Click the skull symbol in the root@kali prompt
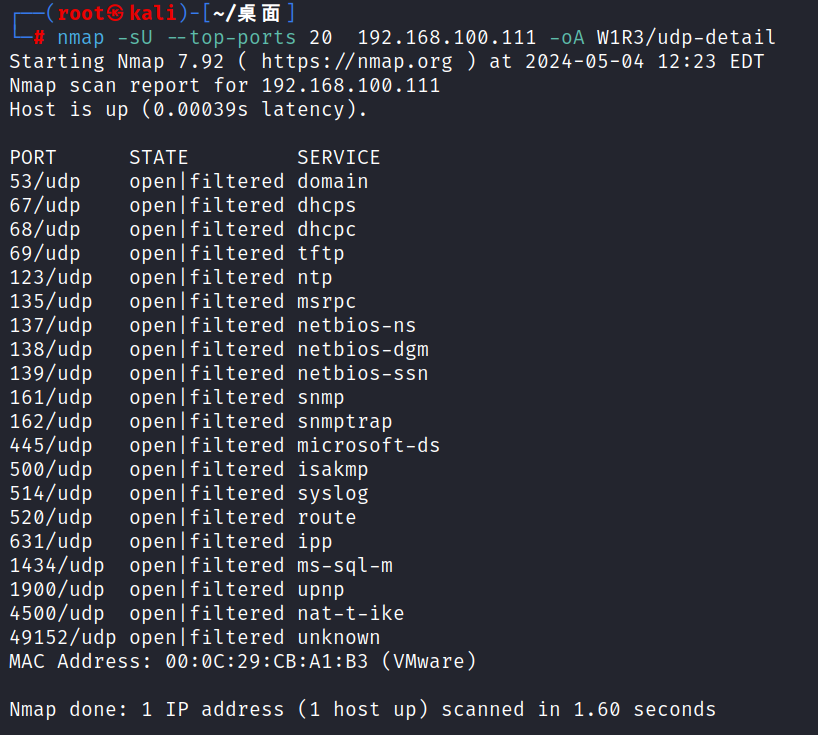The height and width of the screenshot is (735, 818). (118, 14)
